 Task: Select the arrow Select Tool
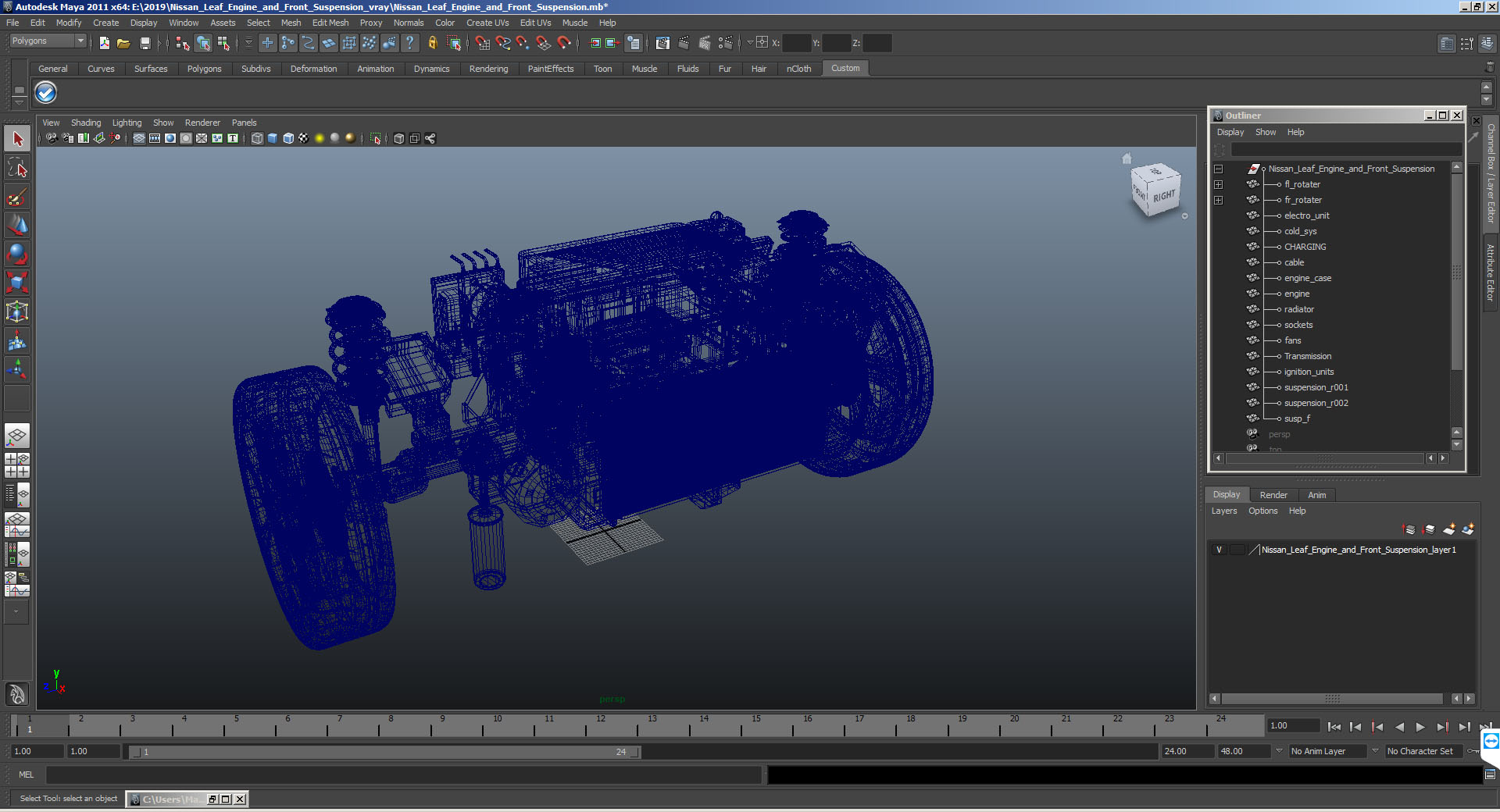(x=17, y=139)
